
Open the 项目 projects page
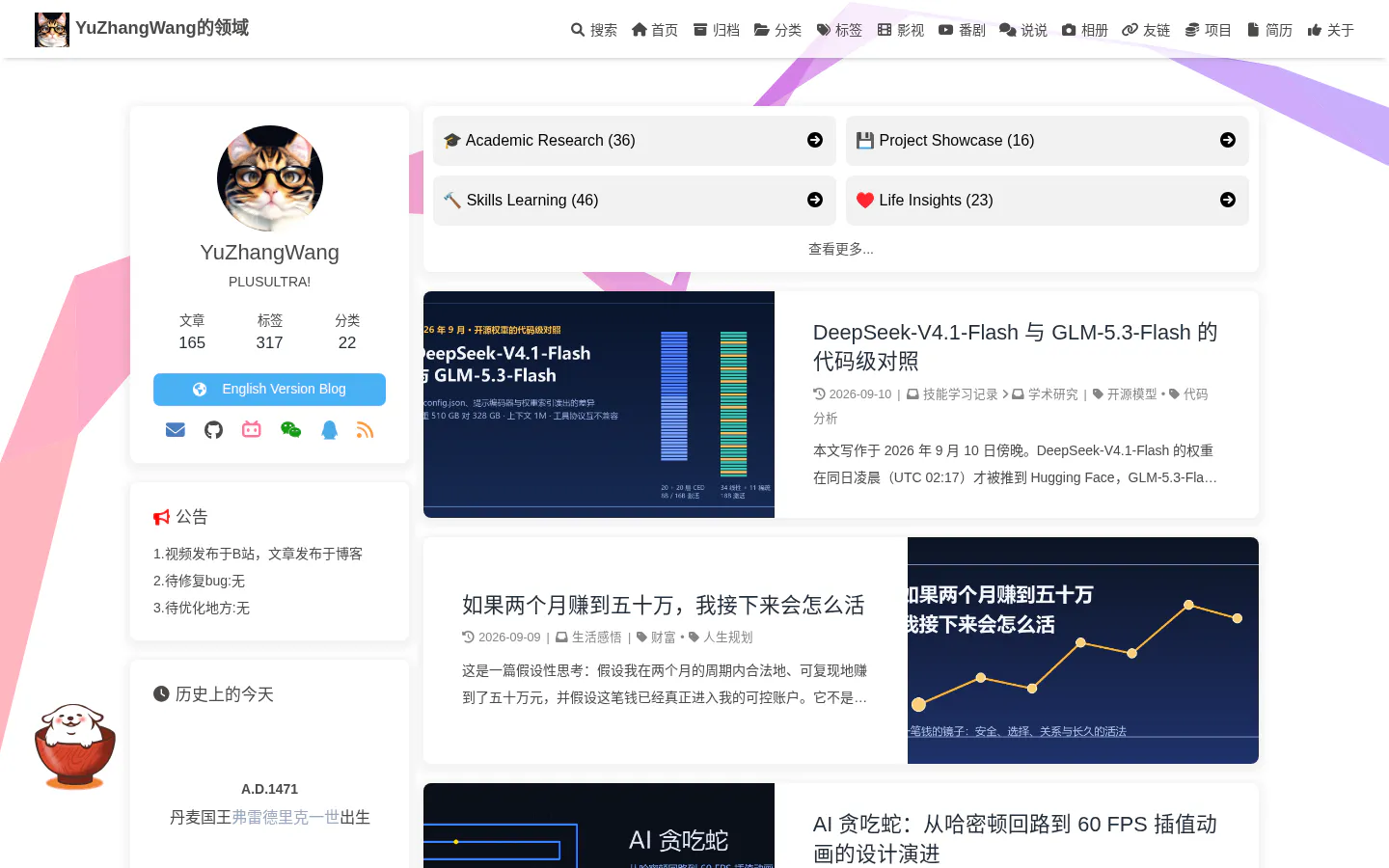click(x=1208, y=30)
